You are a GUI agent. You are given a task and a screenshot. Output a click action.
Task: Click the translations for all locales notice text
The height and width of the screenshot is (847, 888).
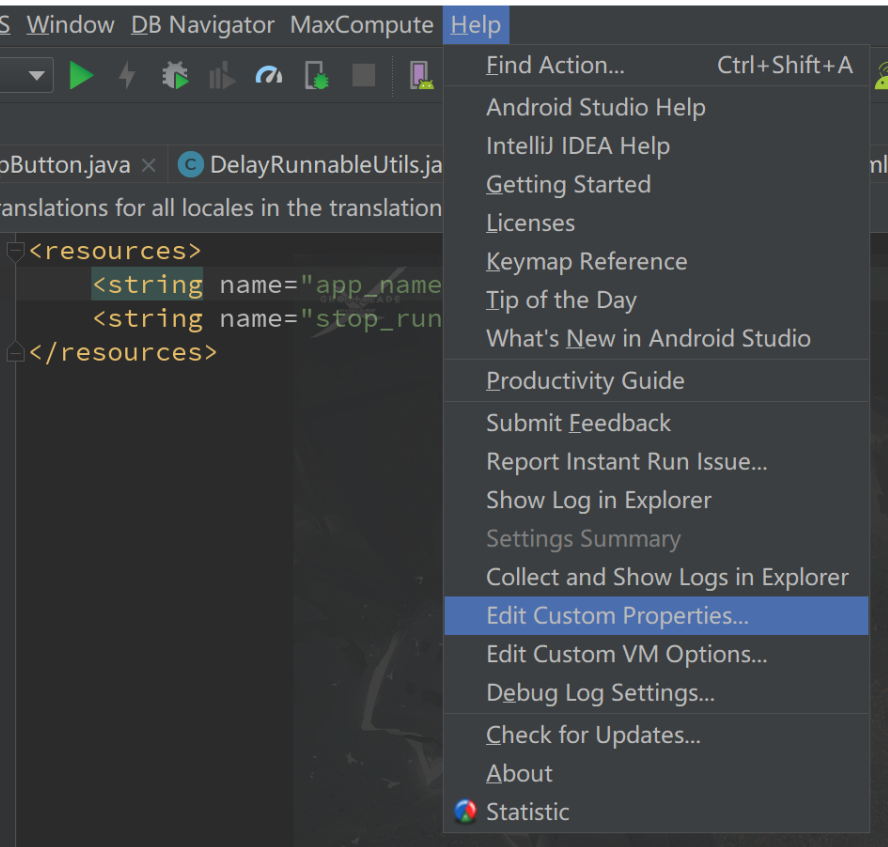point(221,208)
